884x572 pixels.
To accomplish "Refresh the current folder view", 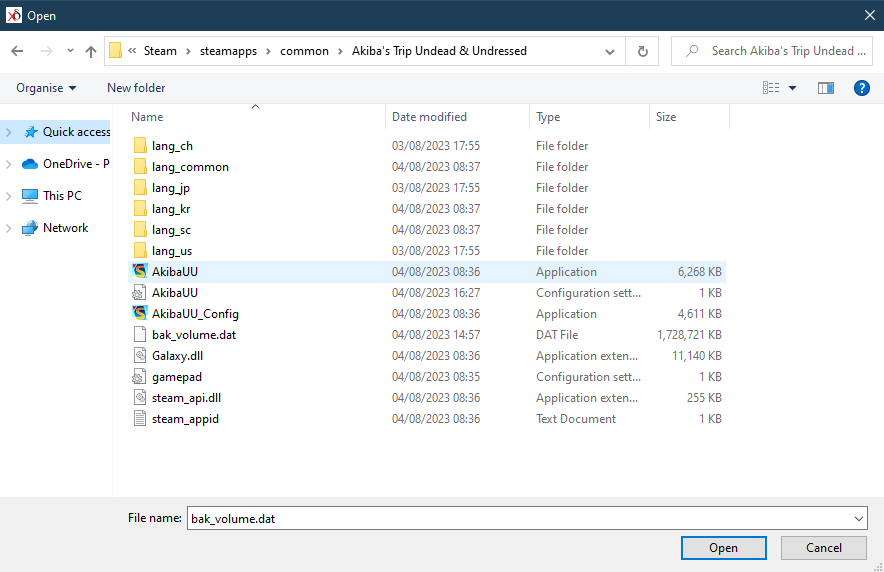I will [x=642, y=51].
